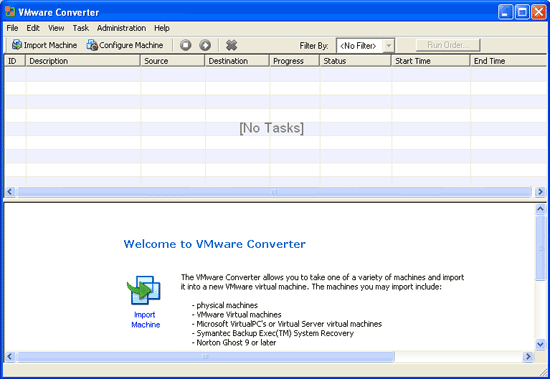Click VMware Converter title bar app icon
The image size is (550, 379).
(10, 12)
